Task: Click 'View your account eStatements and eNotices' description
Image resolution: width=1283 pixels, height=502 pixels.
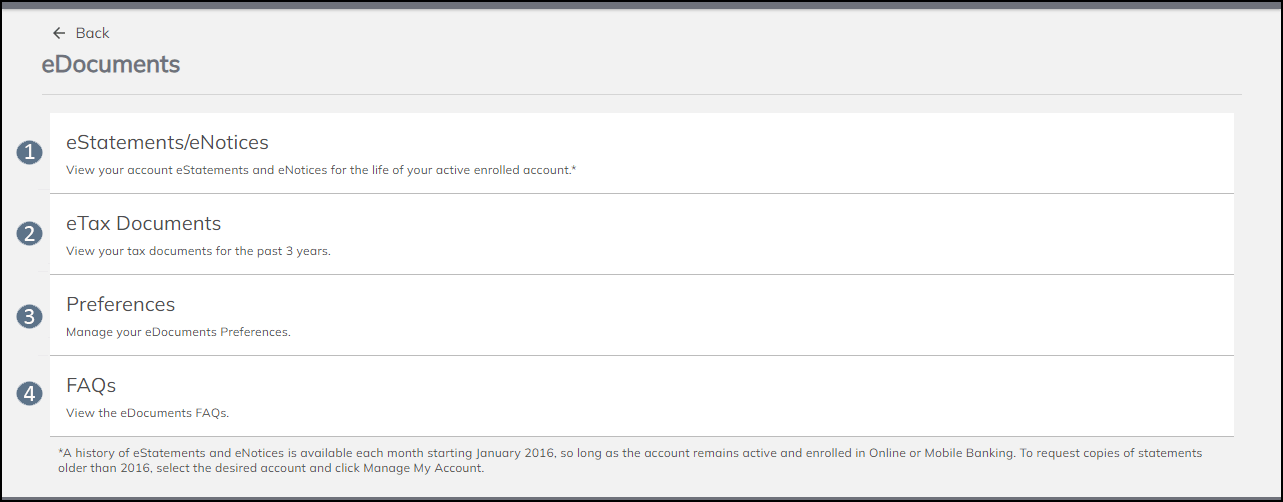Action: pyautogui.click(x=321, y=170)
